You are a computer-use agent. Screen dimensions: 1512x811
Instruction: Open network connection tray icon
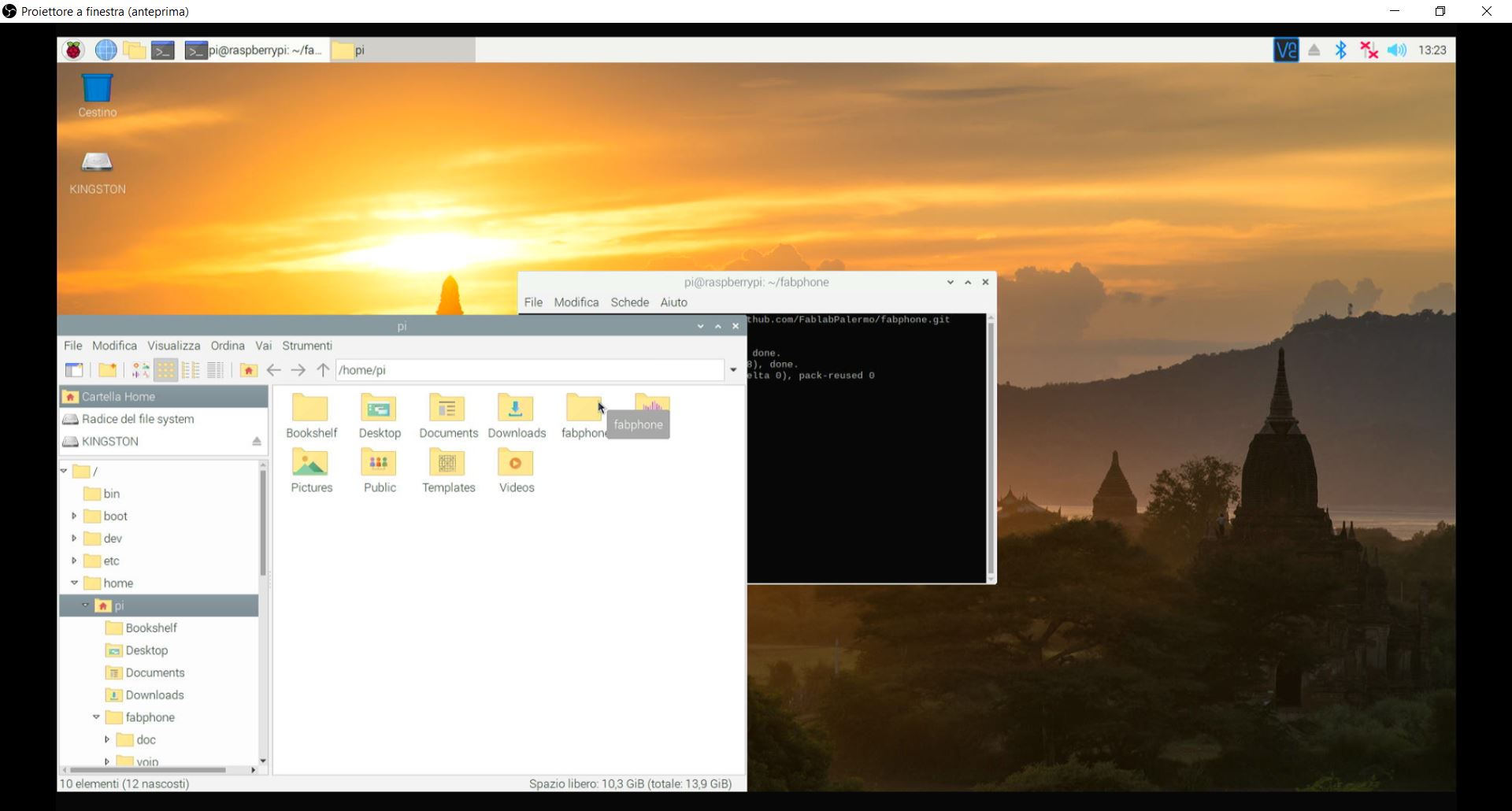pyautogui.click(x=1369, y=50)
